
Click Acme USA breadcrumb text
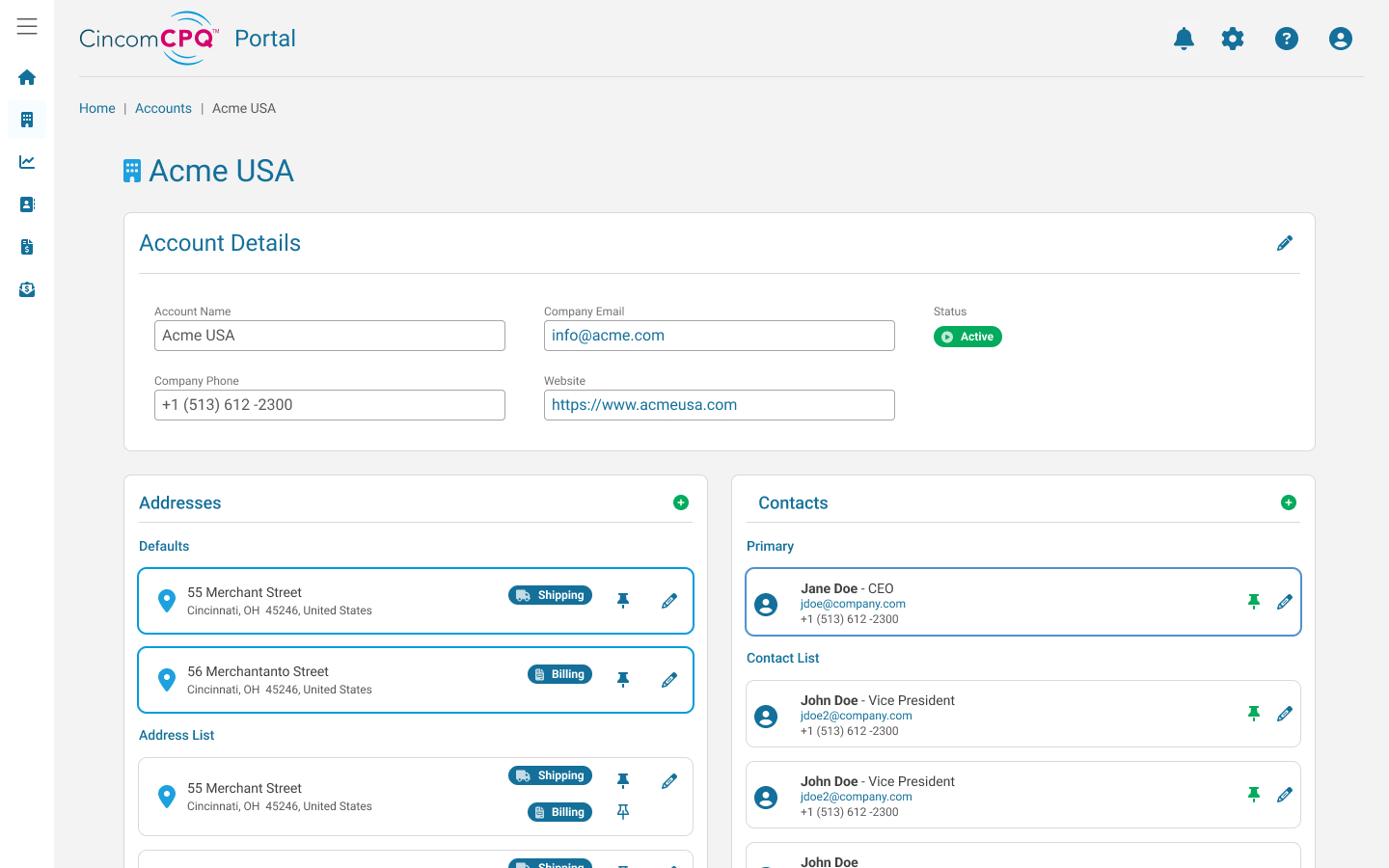coord(244,108)
